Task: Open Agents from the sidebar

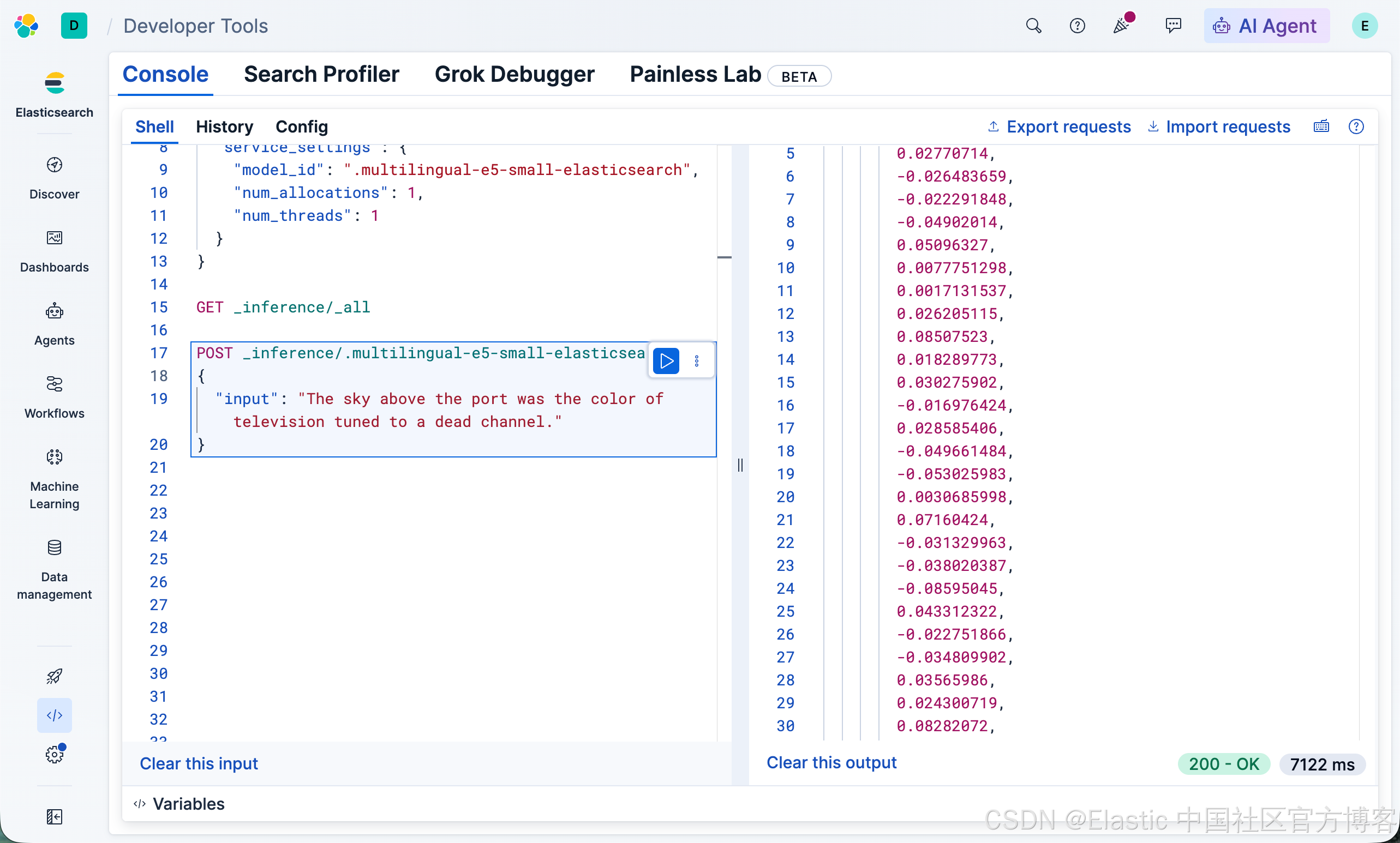Action: point(54,324)
